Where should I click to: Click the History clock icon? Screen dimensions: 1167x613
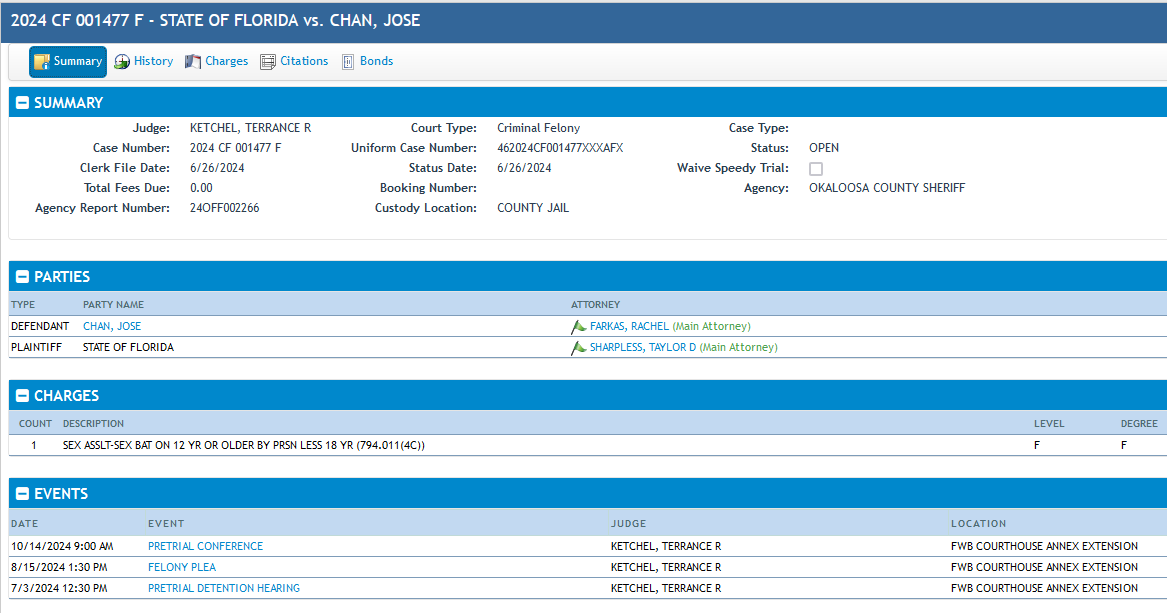tap(122, 62)
